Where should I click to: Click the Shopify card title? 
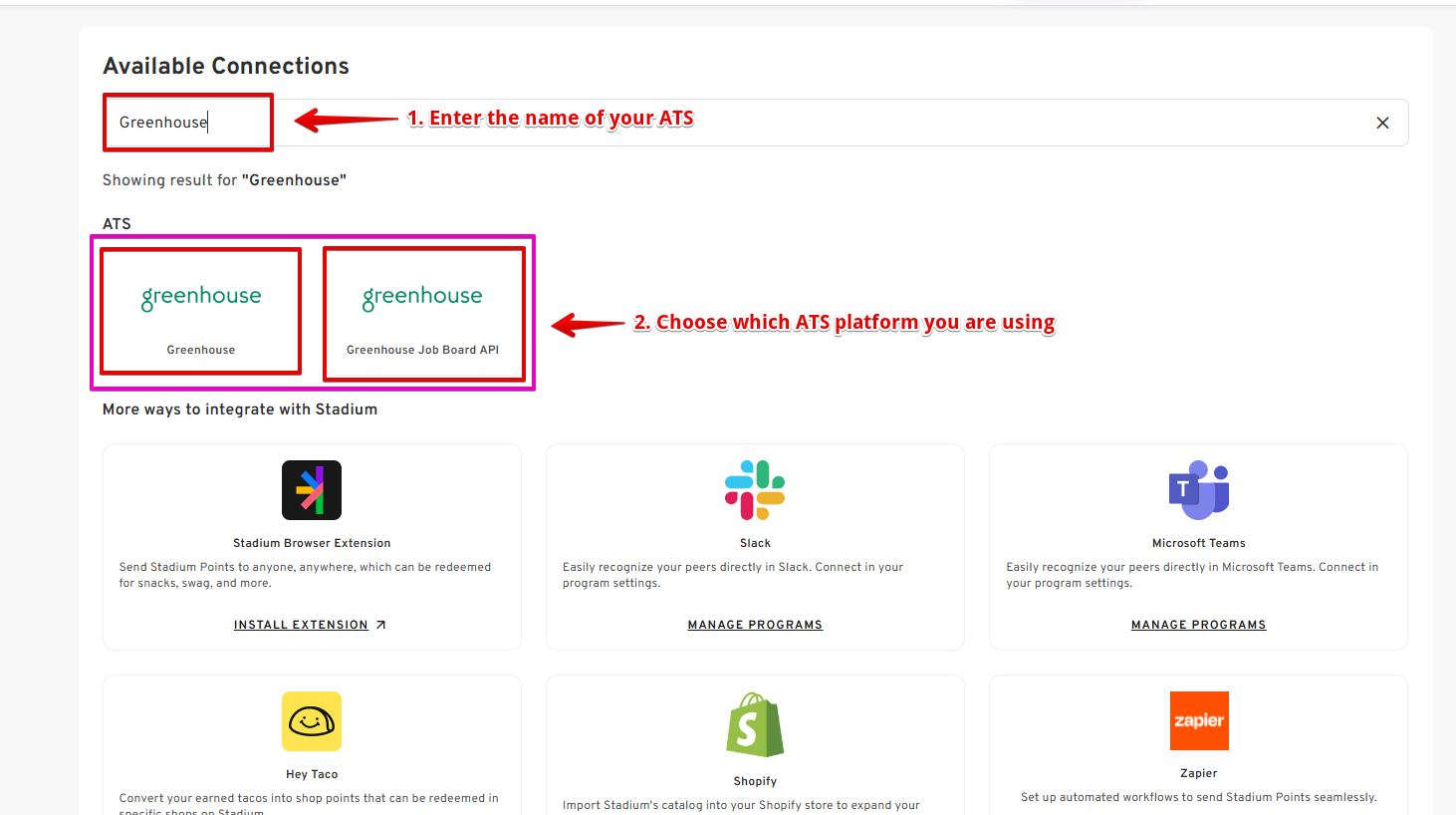tap(755, 781)
